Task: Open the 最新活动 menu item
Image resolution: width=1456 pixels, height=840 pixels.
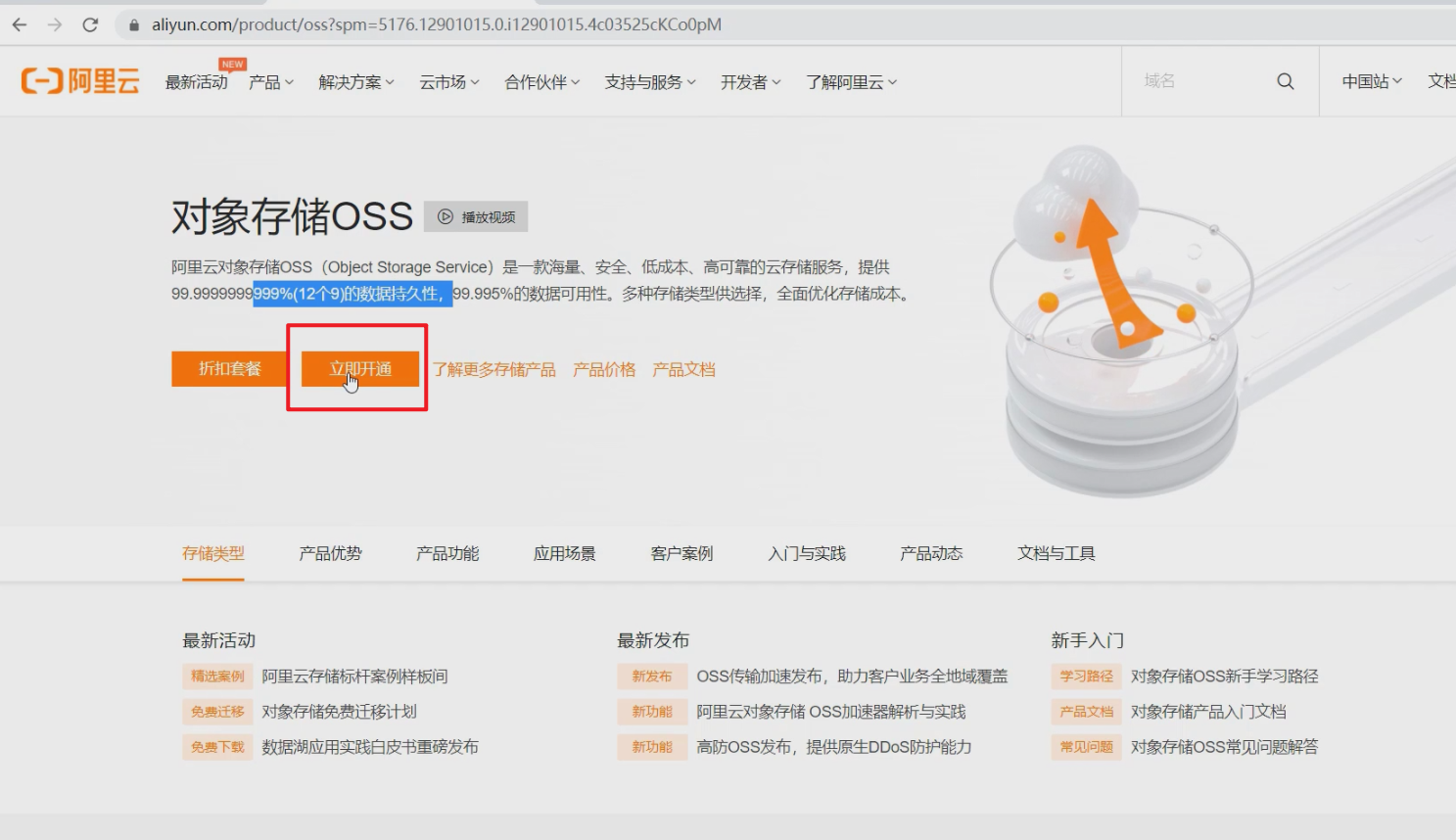Action: (196, 82)
